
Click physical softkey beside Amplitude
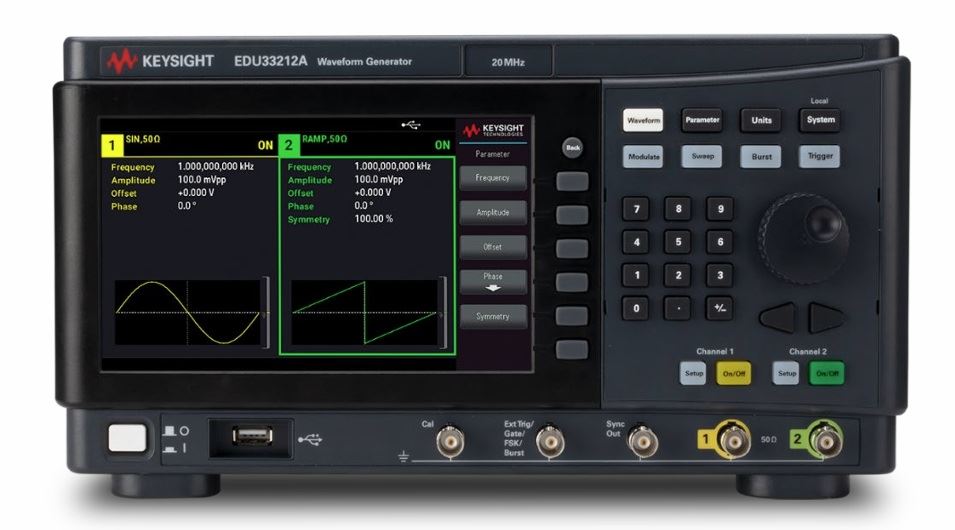pyautogui.click(x=572, y=215)
